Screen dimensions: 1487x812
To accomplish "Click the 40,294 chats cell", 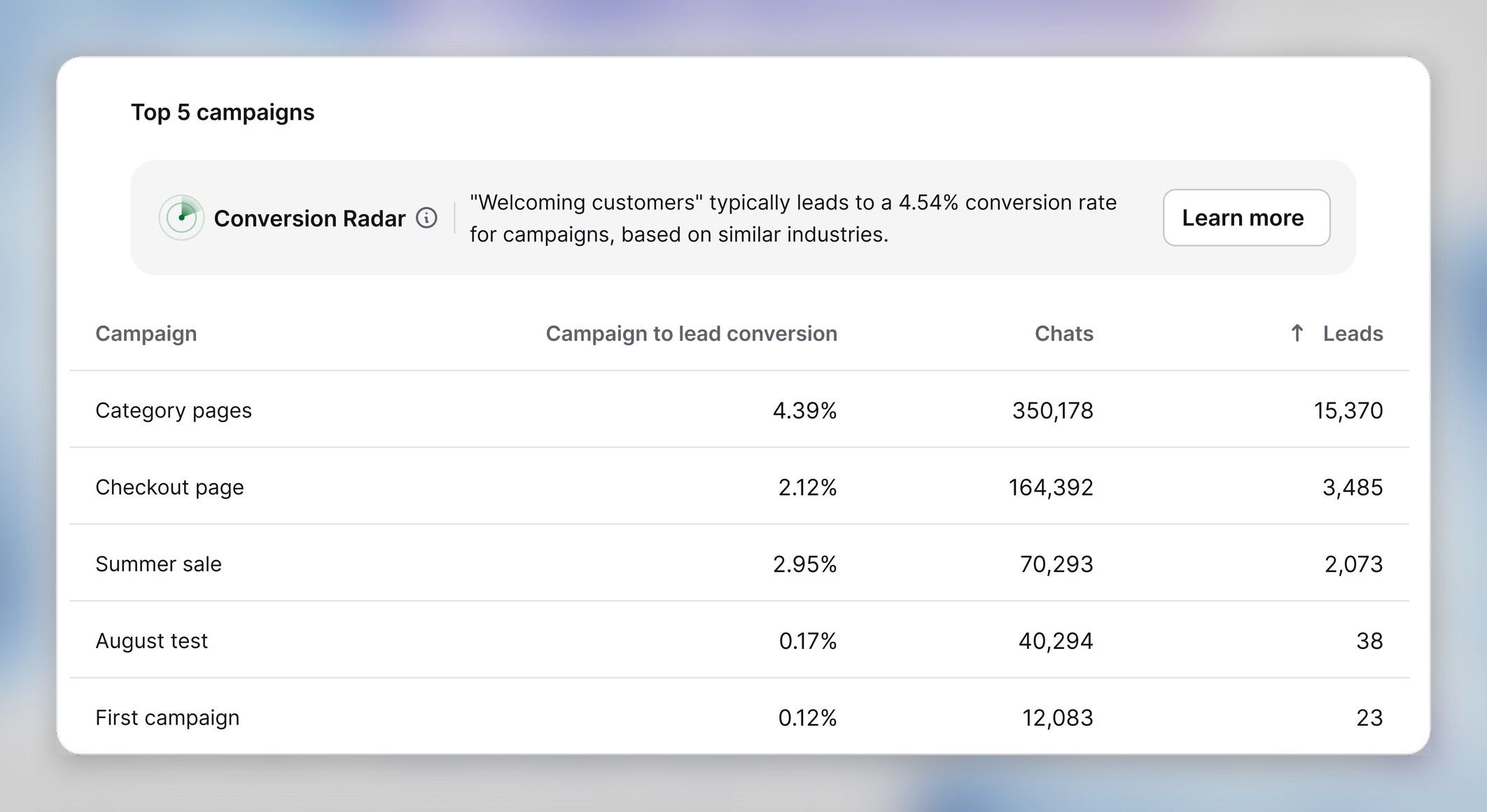I will [1056, 640].
